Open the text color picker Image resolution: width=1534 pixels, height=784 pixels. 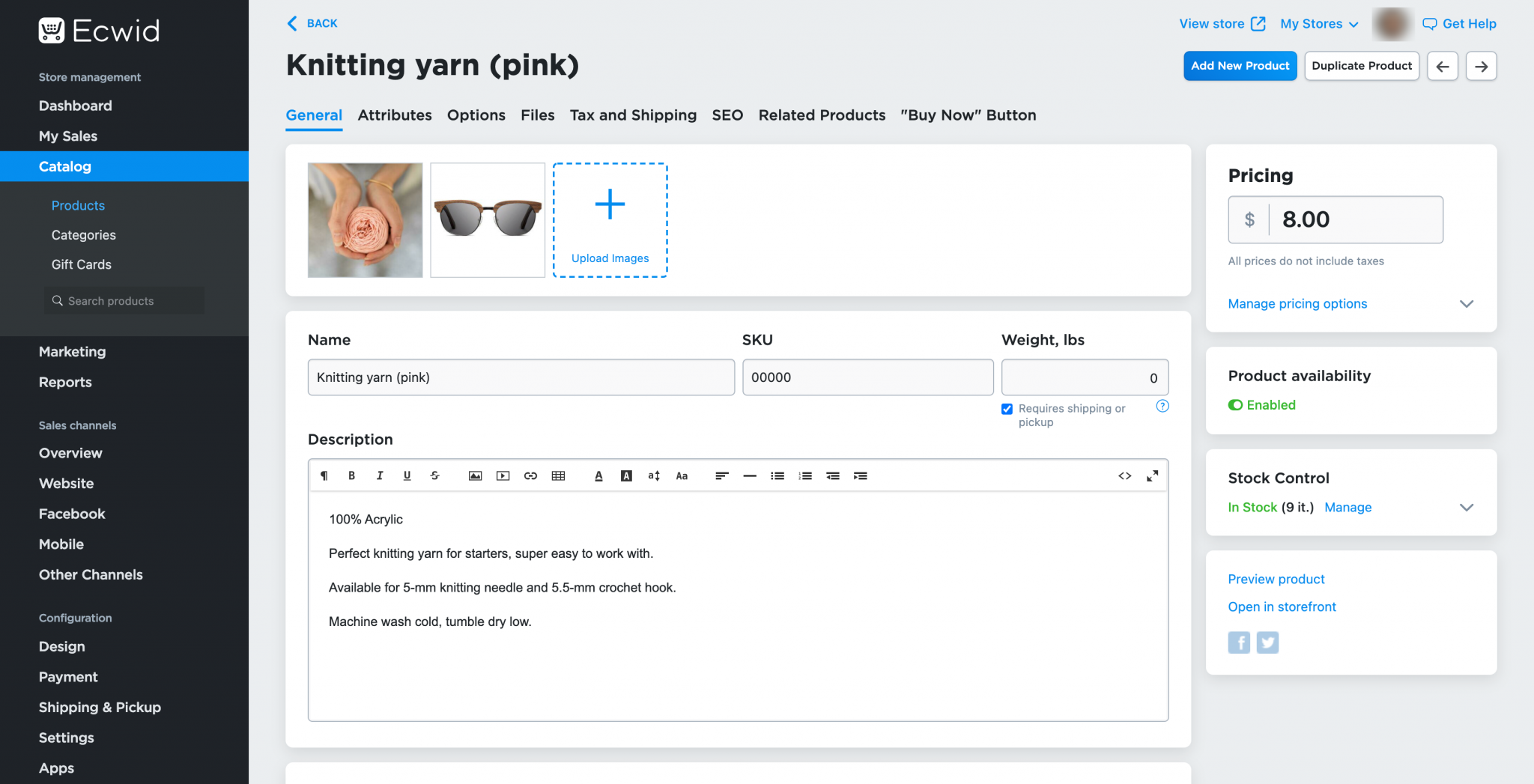[598, 475]
